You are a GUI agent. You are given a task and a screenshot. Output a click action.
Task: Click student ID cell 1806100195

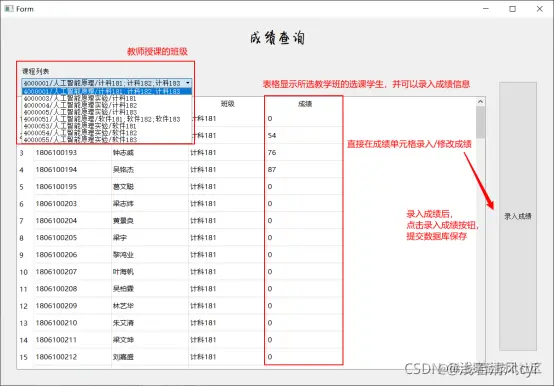(x=72, y=186)
